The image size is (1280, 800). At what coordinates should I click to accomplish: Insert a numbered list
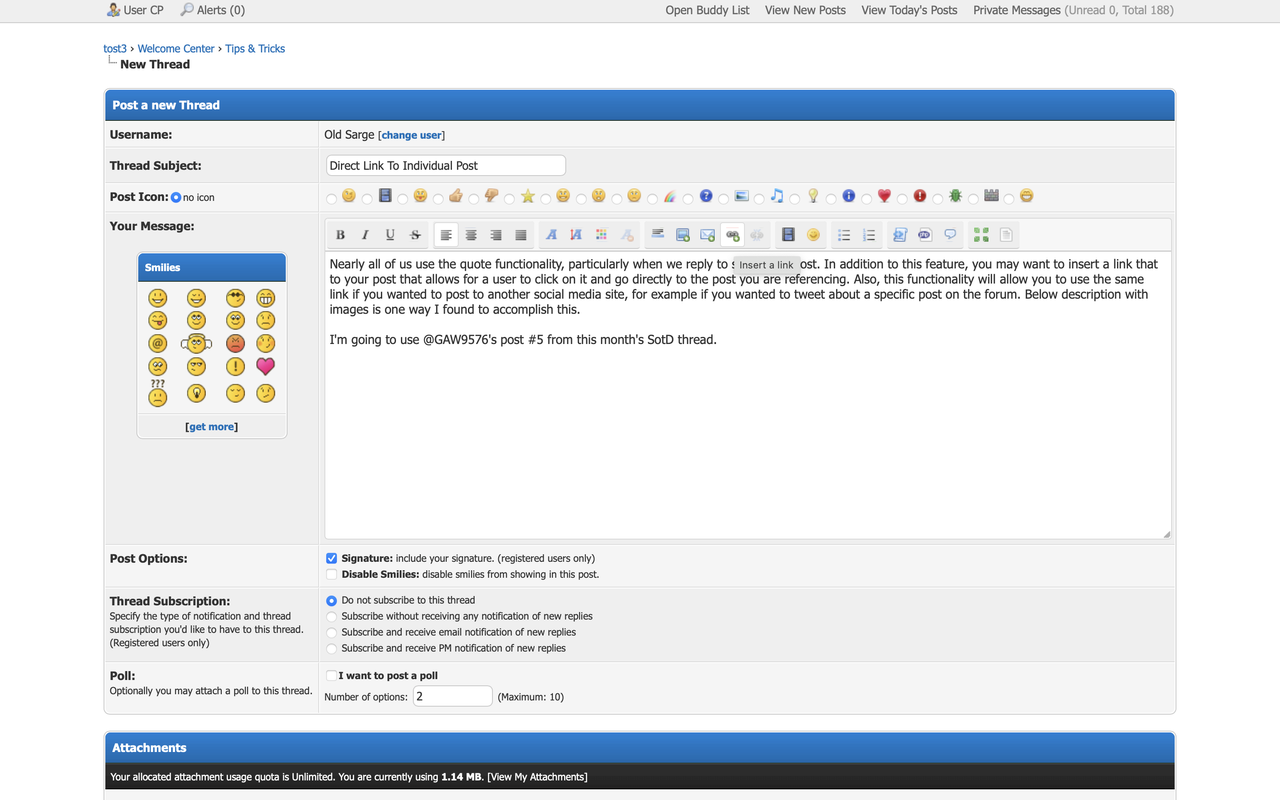point(869,235)
